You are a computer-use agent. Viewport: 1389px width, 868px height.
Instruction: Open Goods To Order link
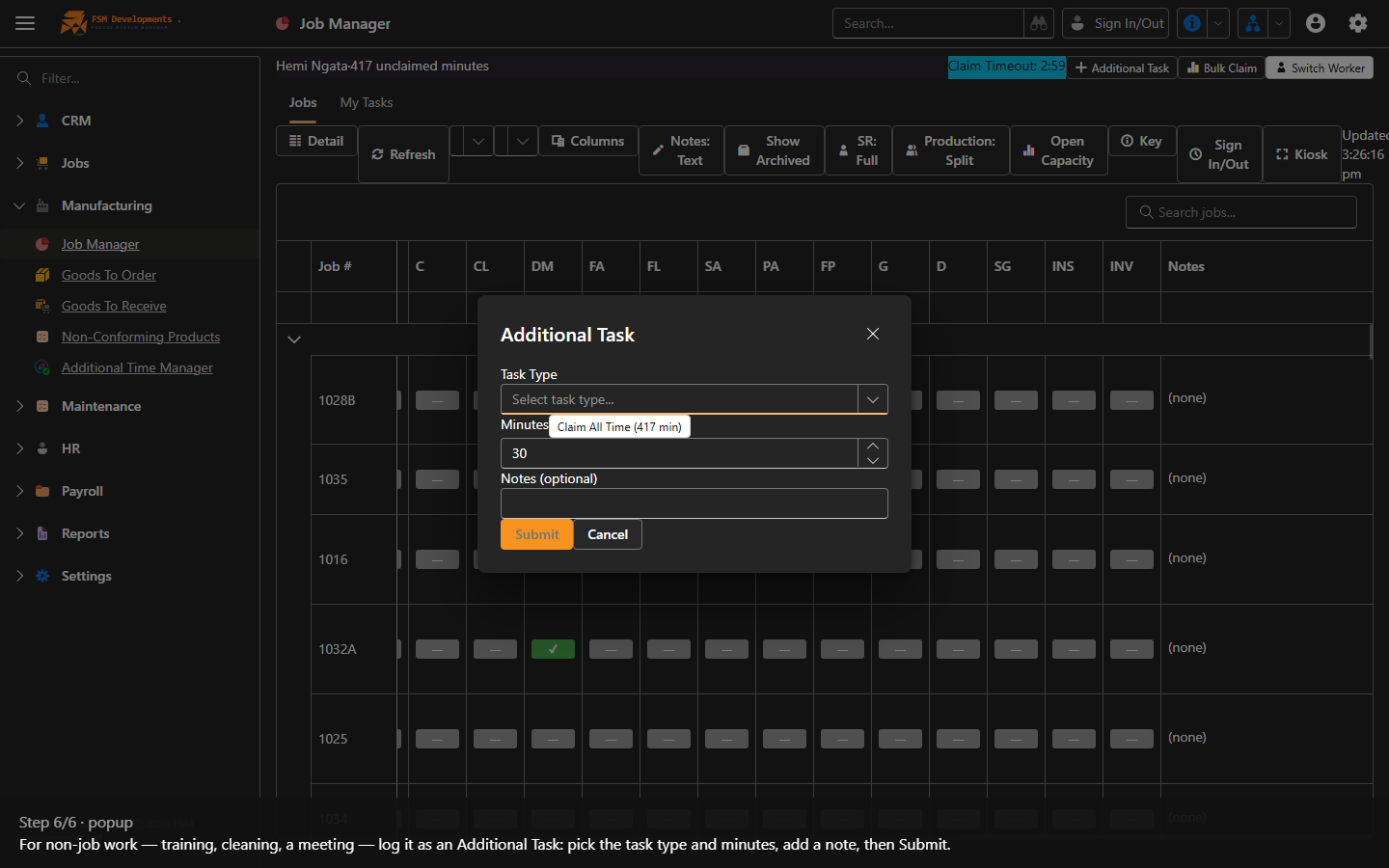[109, 275]
